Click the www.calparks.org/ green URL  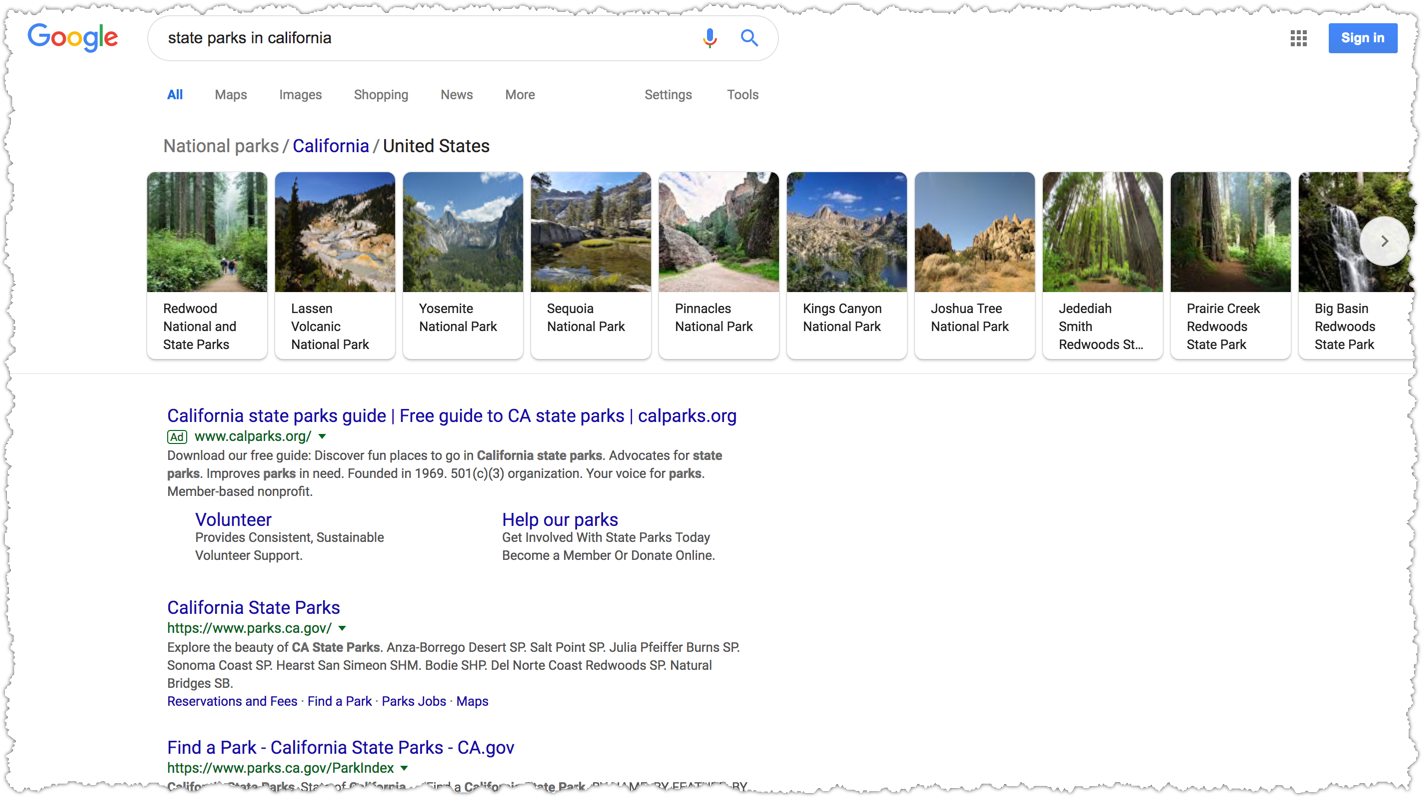[253, 437]
